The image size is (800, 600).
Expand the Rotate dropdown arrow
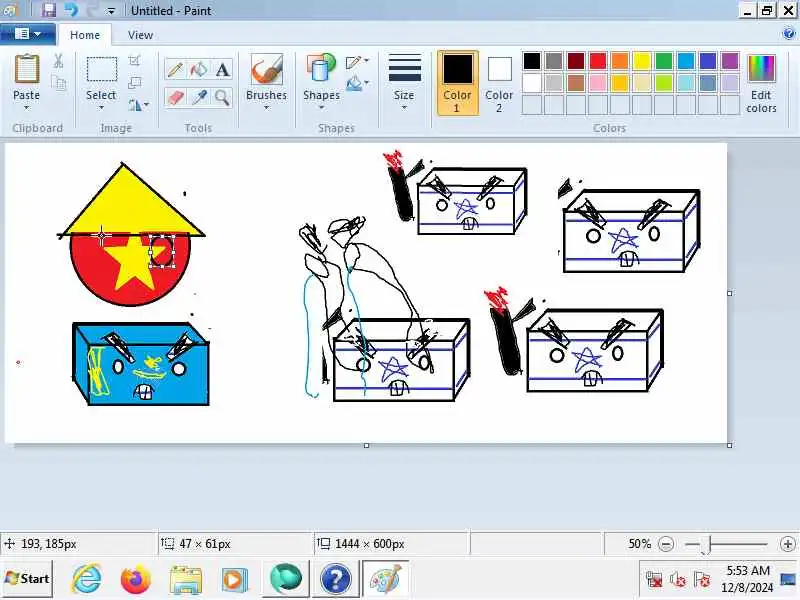click(x=146, y=105)
